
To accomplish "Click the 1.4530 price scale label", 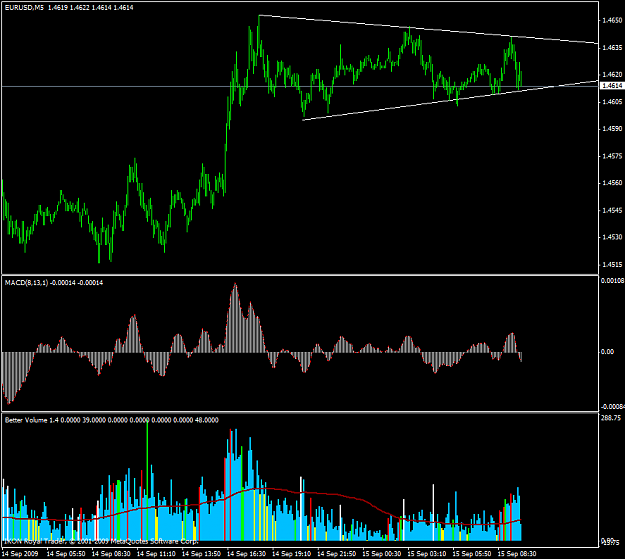I will [x=612, y=237].
